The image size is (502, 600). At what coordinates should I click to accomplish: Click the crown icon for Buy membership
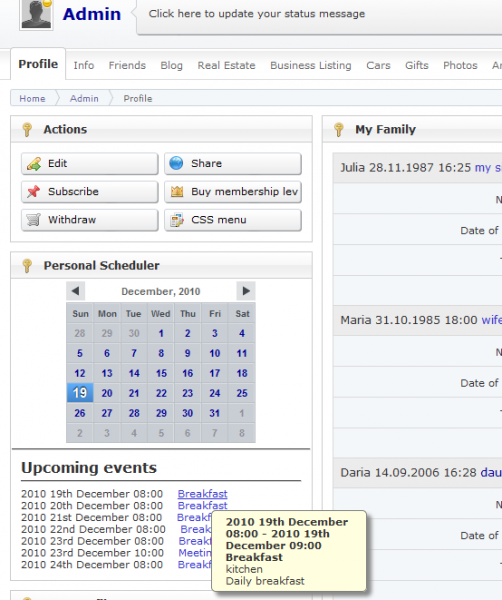(x=177, y=191)
